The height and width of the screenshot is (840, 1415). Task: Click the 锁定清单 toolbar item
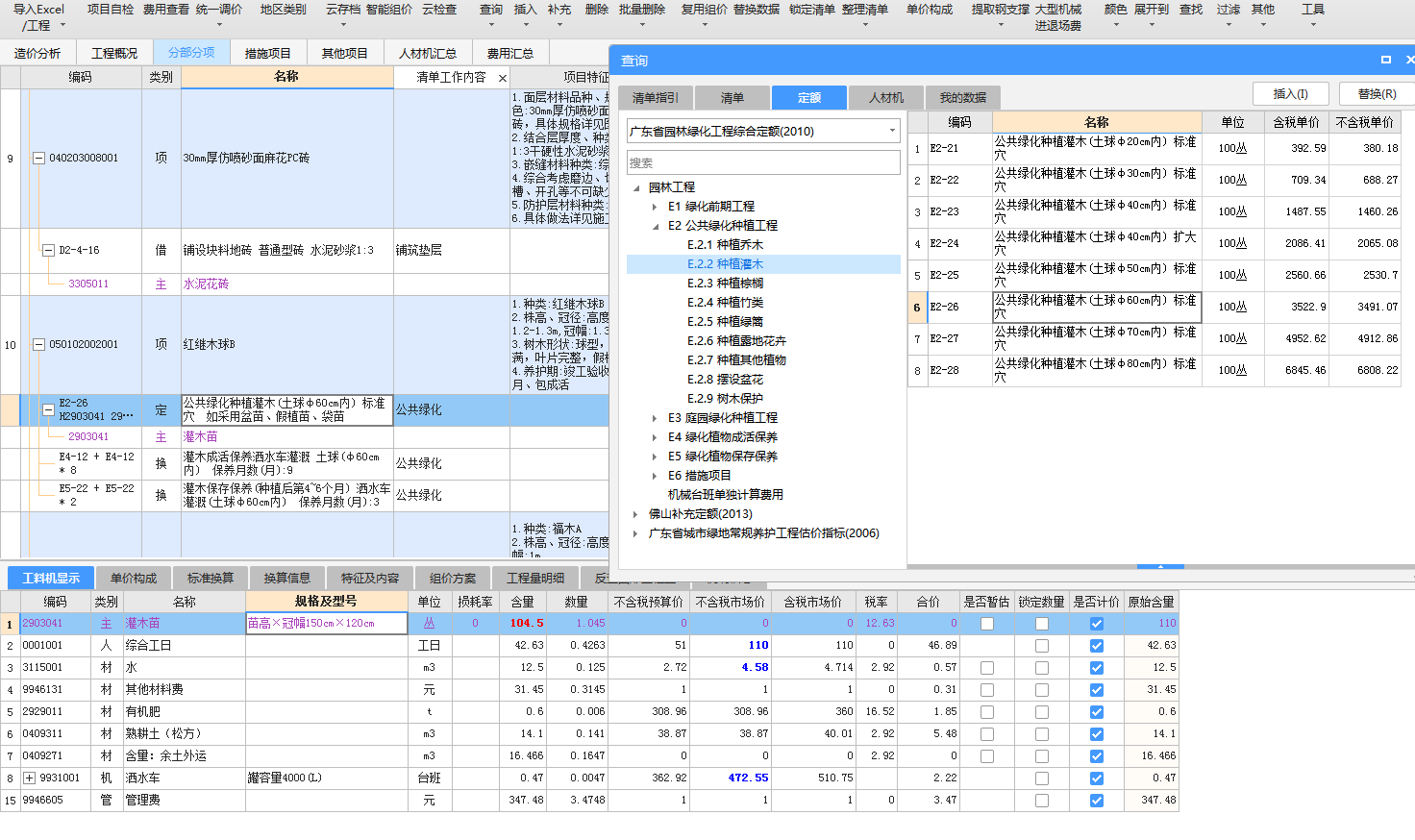(x=812, y=10)
